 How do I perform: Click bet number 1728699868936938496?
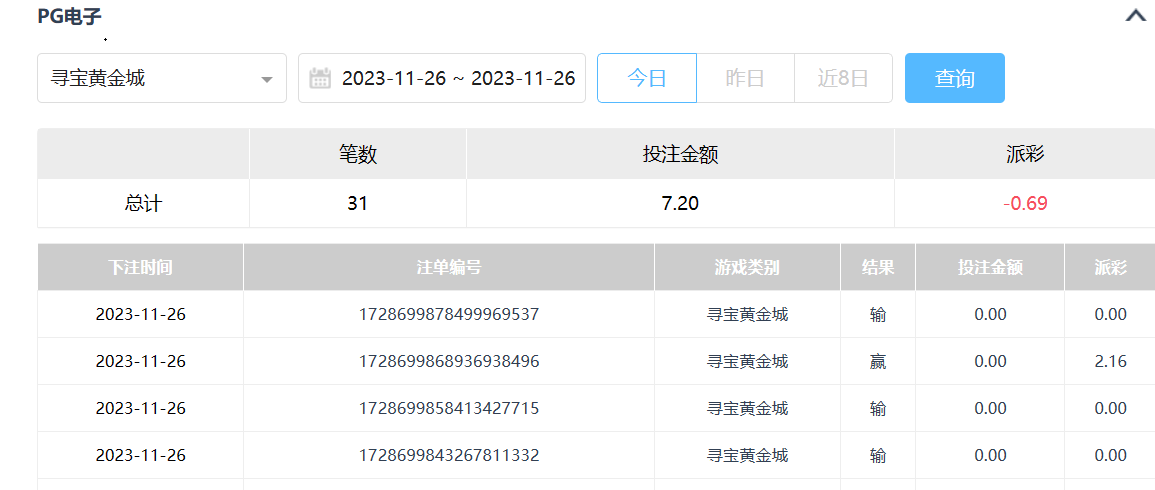[x=449, y=362]
